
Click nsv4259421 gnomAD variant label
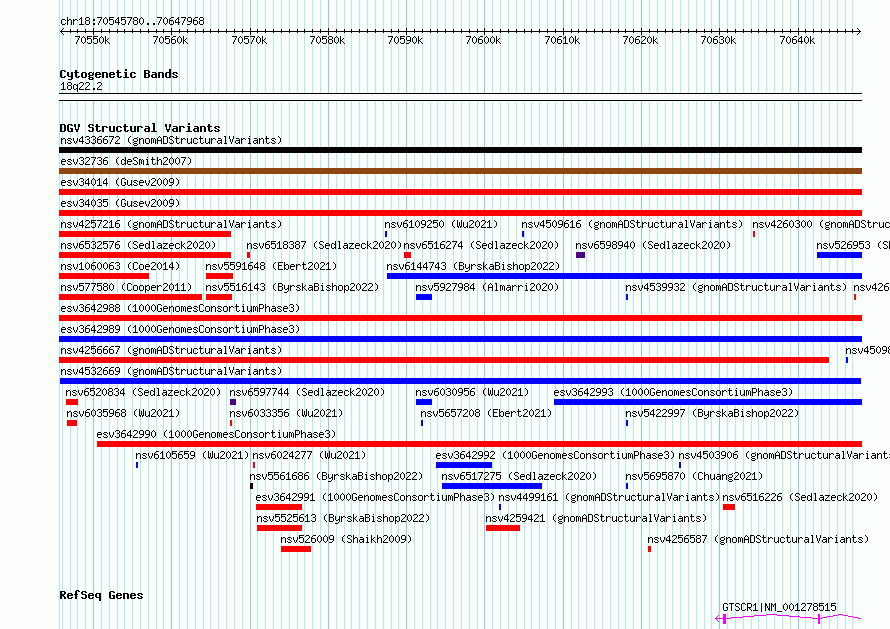tap(597, 518)
